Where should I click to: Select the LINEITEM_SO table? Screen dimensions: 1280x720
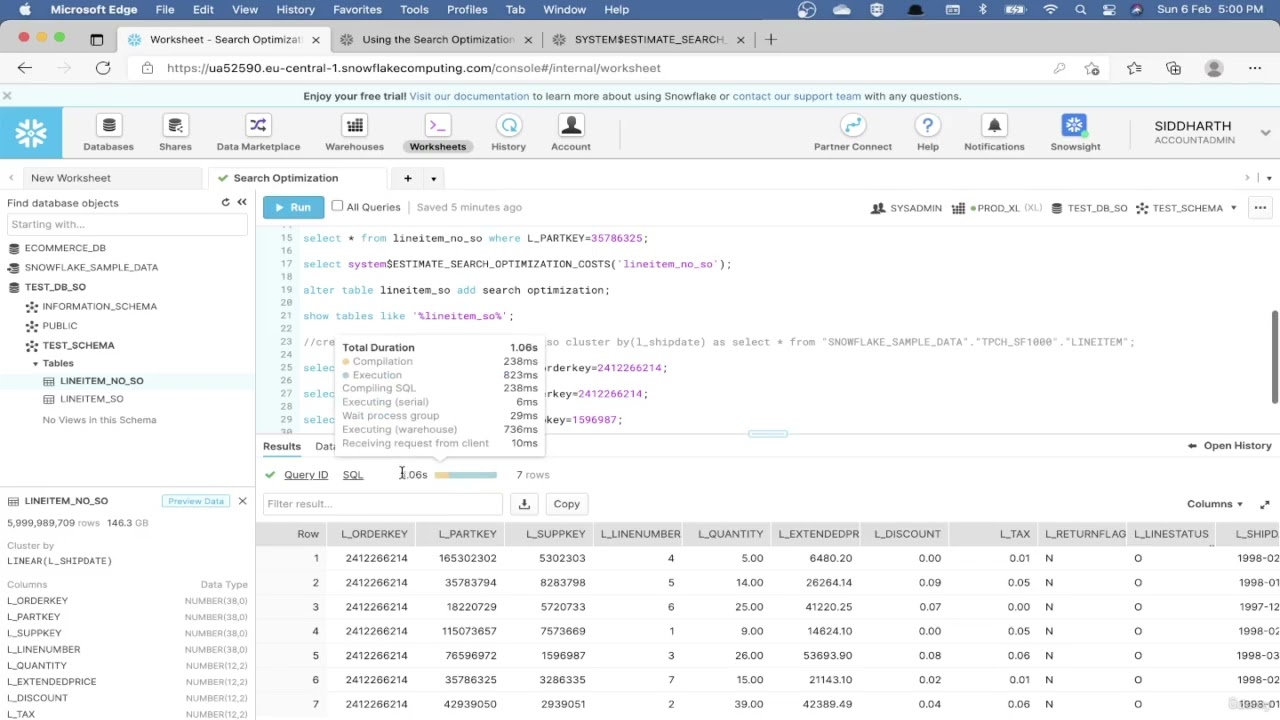91,399
